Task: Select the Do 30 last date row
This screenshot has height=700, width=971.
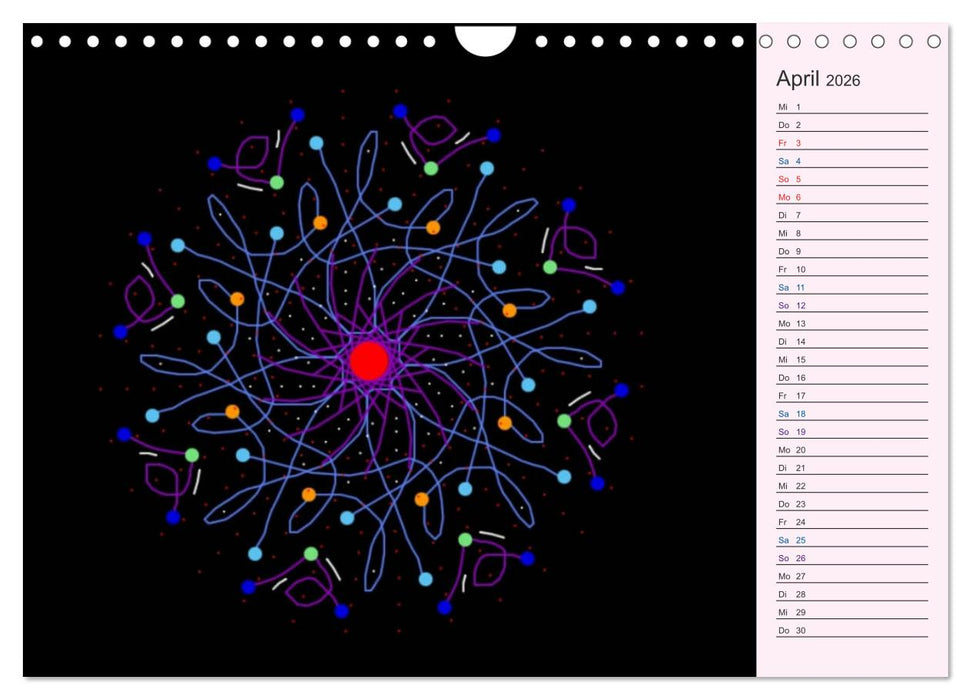Action: click(x=851, y=630)
